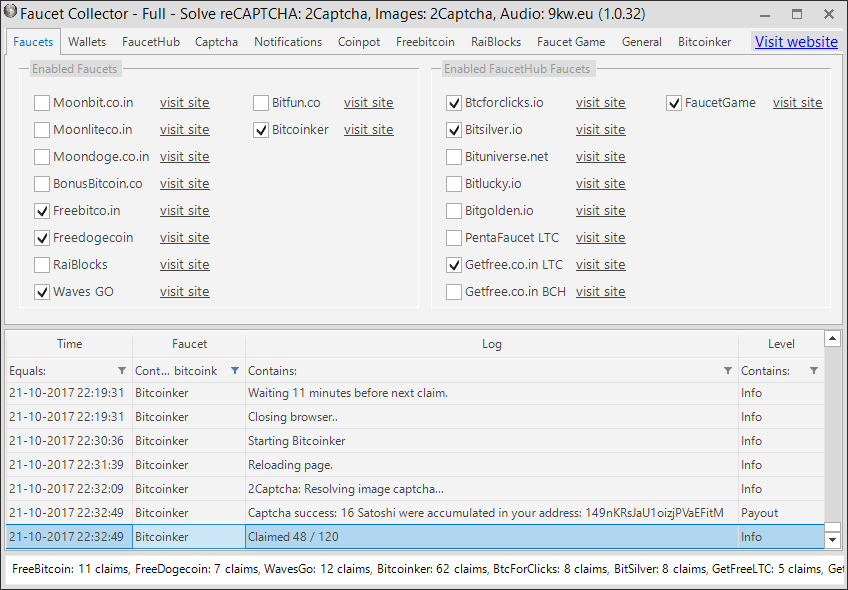The width and height of the screenshot is (848, 590).
Task: Open the Faucet column filter icon
Action: 235,370
